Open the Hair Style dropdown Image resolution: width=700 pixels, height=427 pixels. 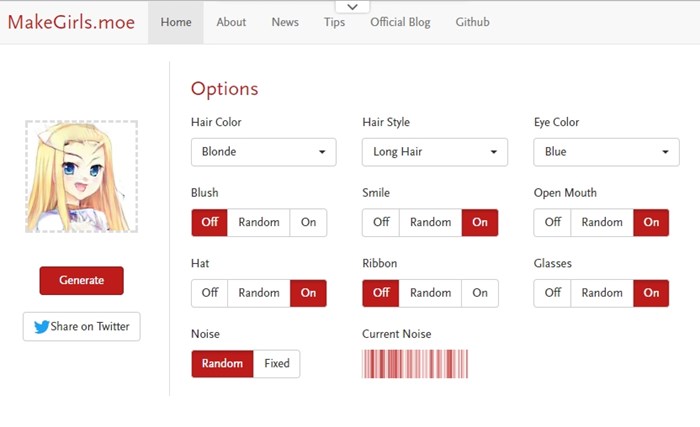435,152
